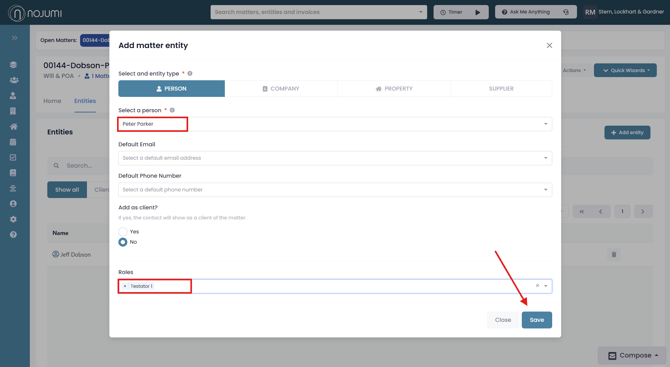Click the Add entity button

(627, 132)
